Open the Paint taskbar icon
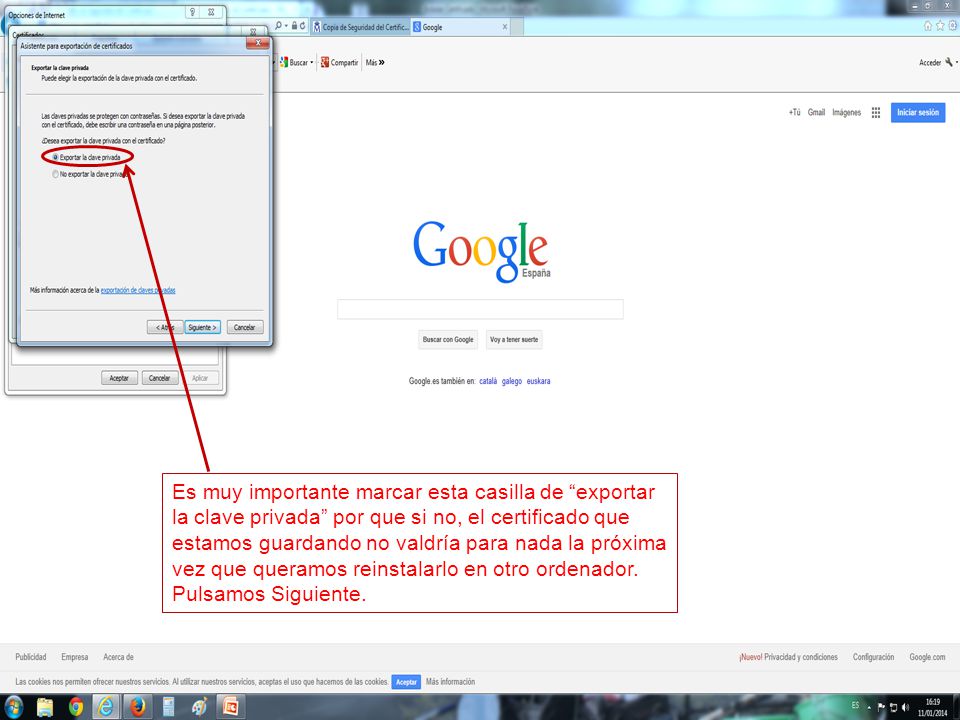This screenshot has height=720, width=960. (199, 707)
